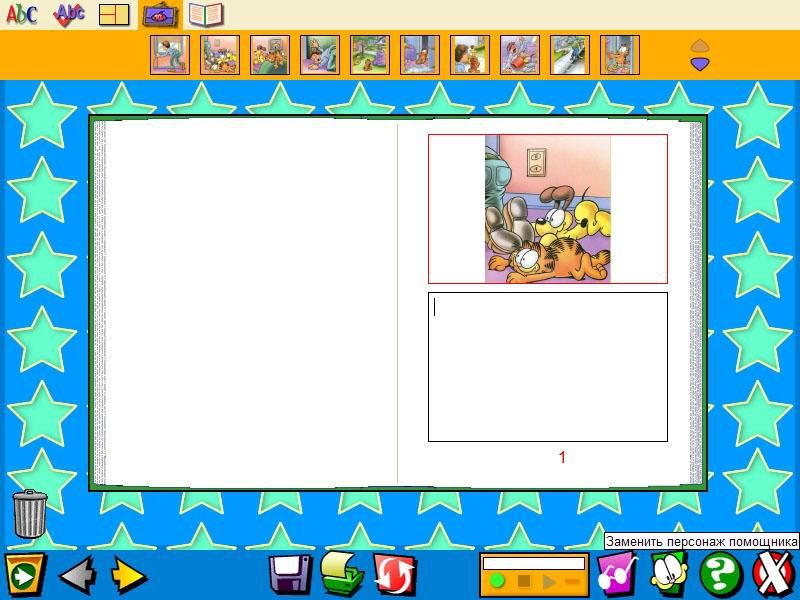This screenshot has height=600, width=800.
Task: Pick the first thumbnail in the picture strip
Action: (170, 55)
